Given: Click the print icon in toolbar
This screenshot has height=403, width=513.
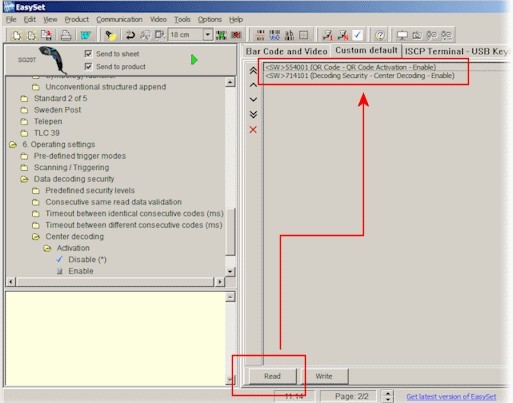Looking at the screenshot, I should click(66, 35).
